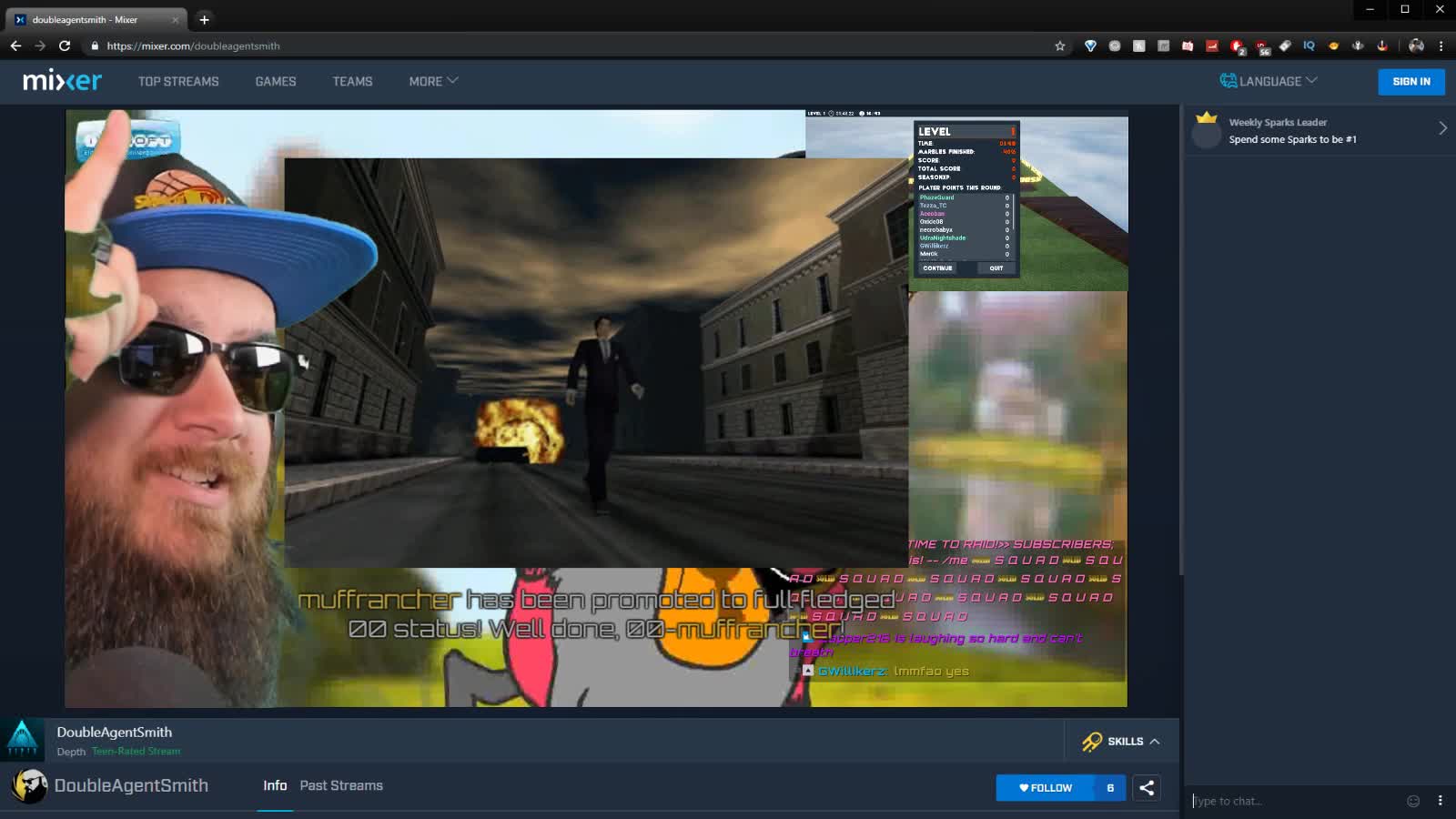Open the Language dropdown
The width and height of the screenshot is (1456, 819).
click(1269, 81)
